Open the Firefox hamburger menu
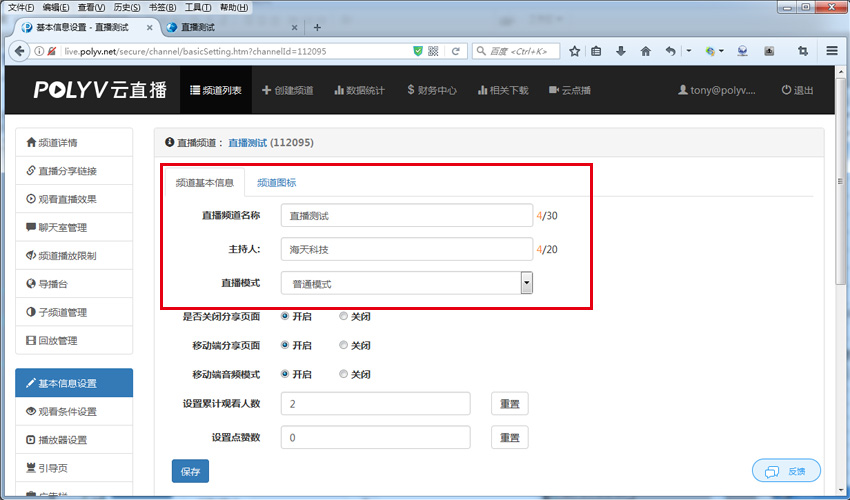The width and height of the screenshot is (850, 500). click(x=832, y=50)
